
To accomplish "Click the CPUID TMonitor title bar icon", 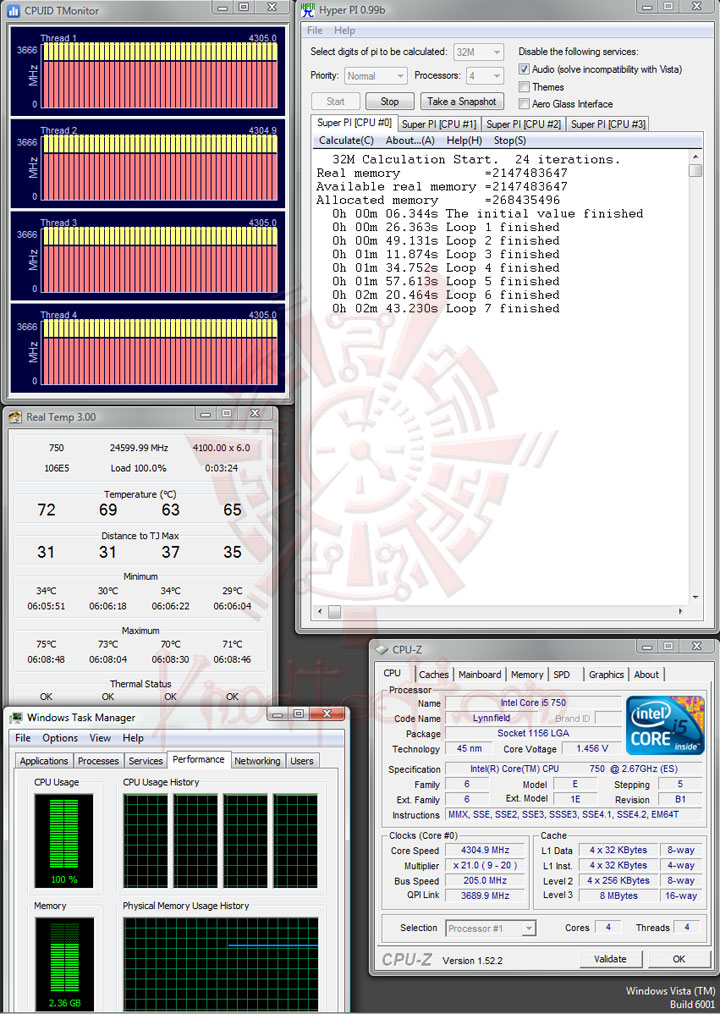I will coord(13,10).
